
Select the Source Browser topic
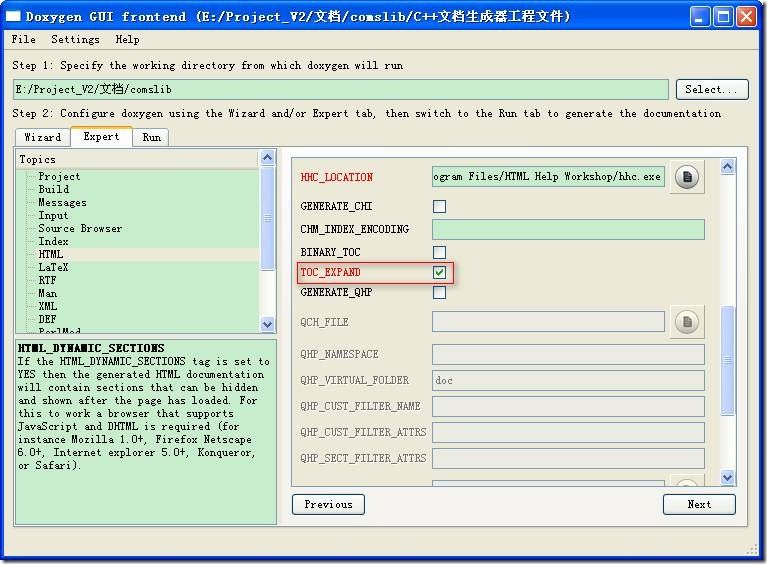click(80, 228)
